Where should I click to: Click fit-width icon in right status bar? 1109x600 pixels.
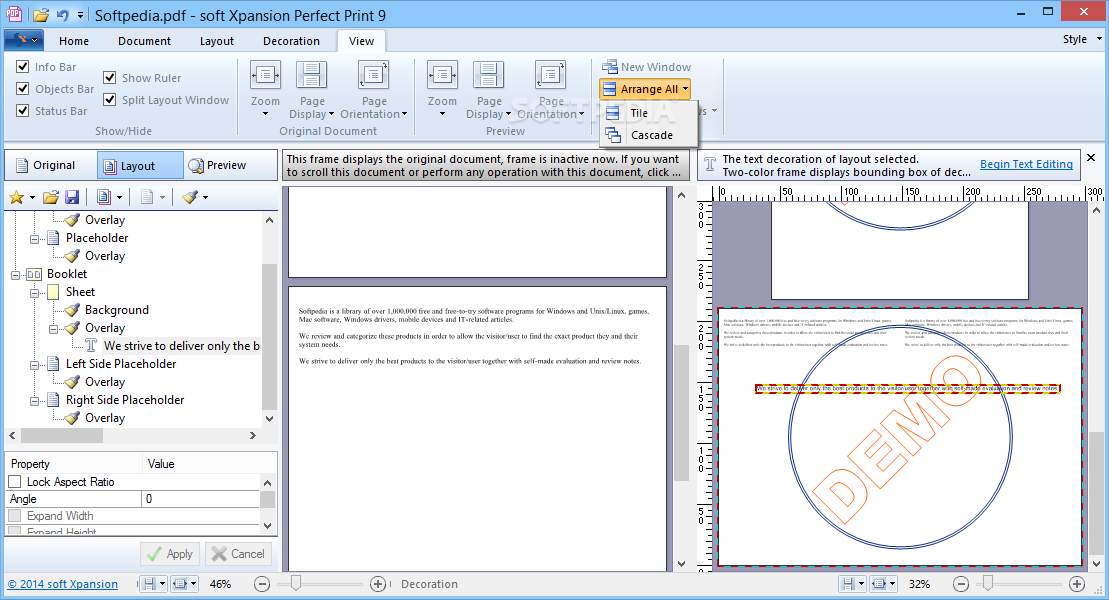[878, 584]
